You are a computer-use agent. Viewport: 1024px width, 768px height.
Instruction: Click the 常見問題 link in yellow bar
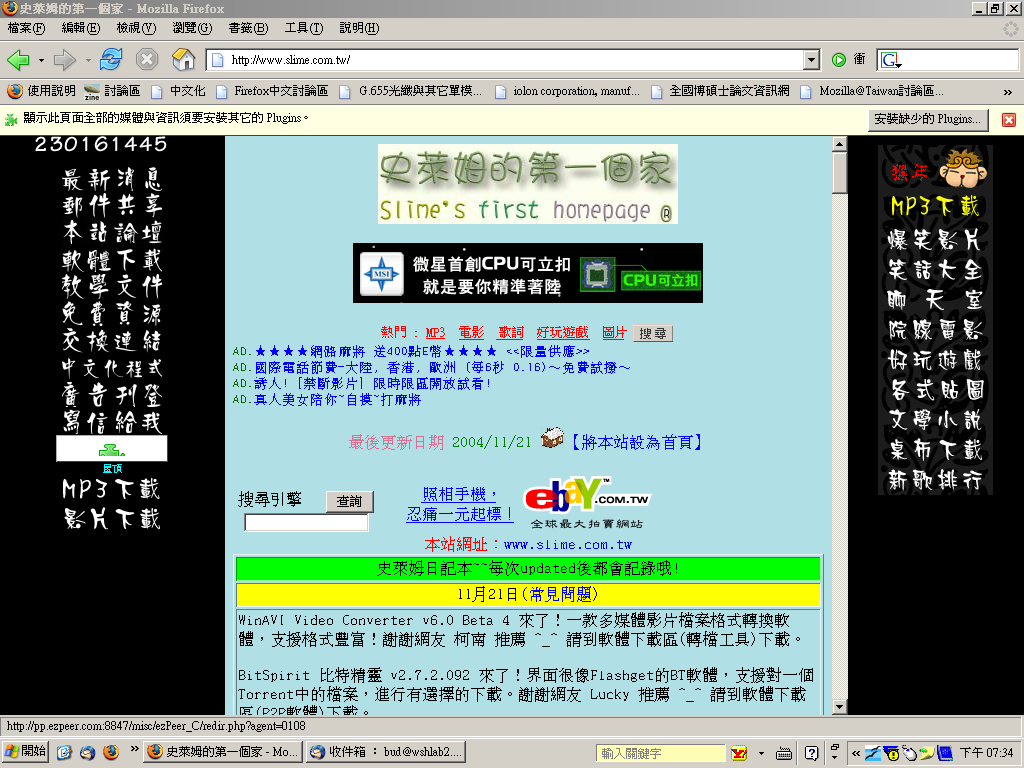pos(561,594)
